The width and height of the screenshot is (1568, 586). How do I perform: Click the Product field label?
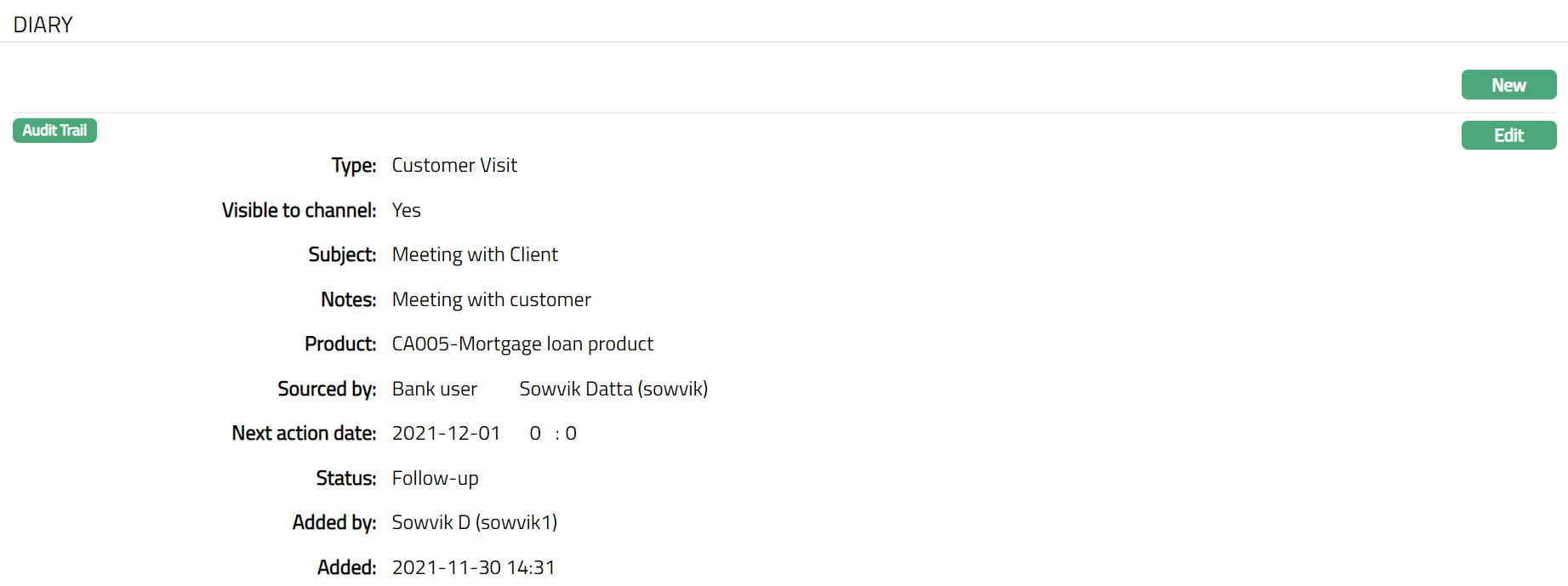pos(340,344)
